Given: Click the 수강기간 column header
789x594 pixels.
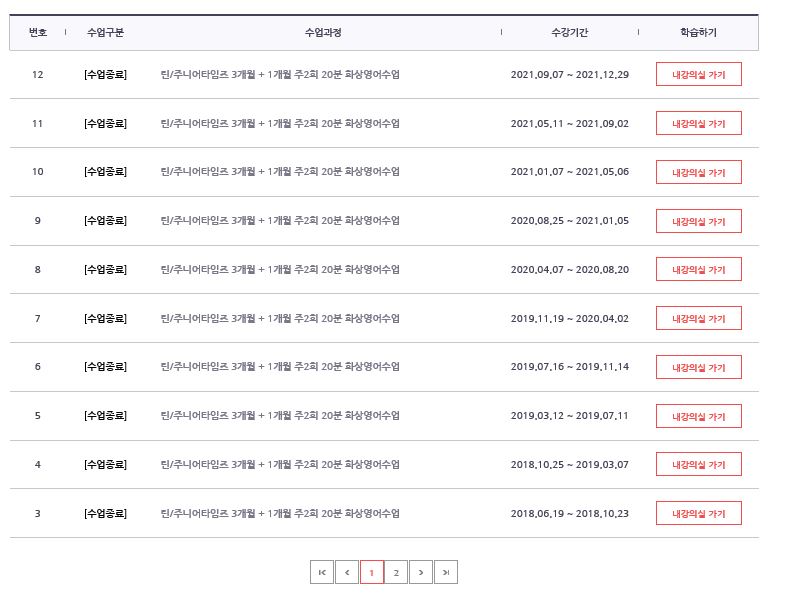Looking at the screenshot, I should 569,33.
